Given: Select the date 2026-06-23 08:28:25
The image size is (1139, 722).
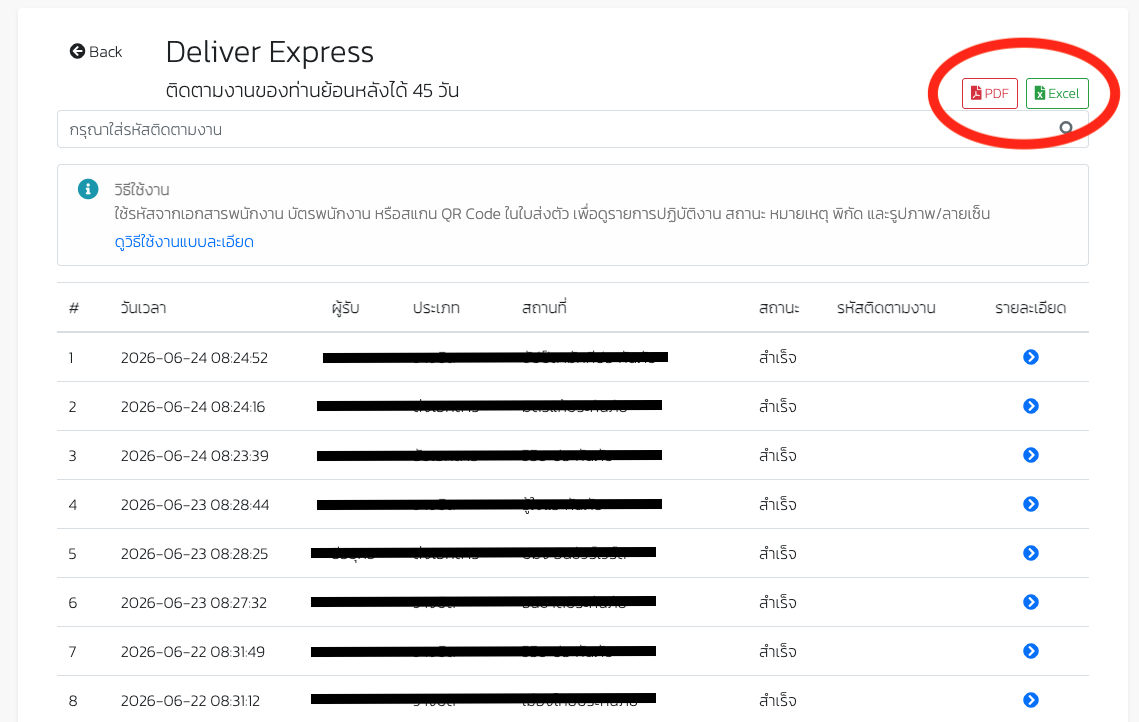Looking at the screenshot, I should click(x=194, y=553).
